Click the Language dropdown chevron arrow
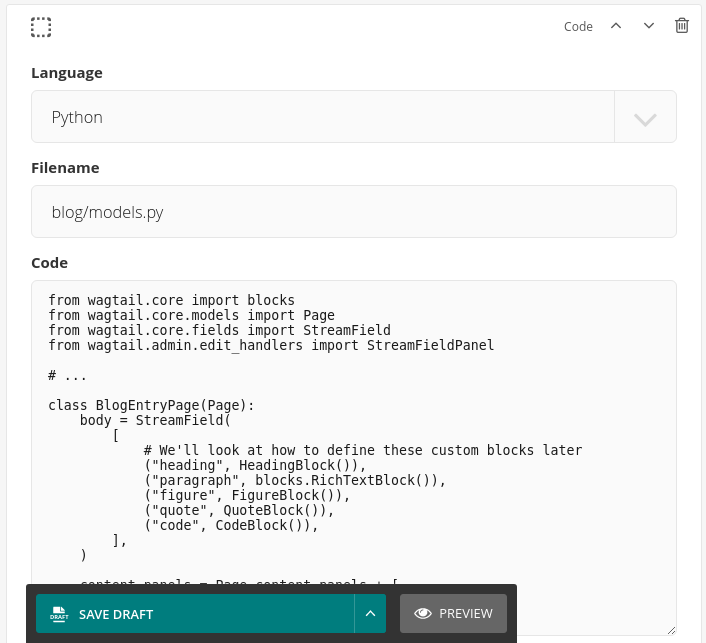The height and width of the screenshot is (643, 706). [645, 119]
